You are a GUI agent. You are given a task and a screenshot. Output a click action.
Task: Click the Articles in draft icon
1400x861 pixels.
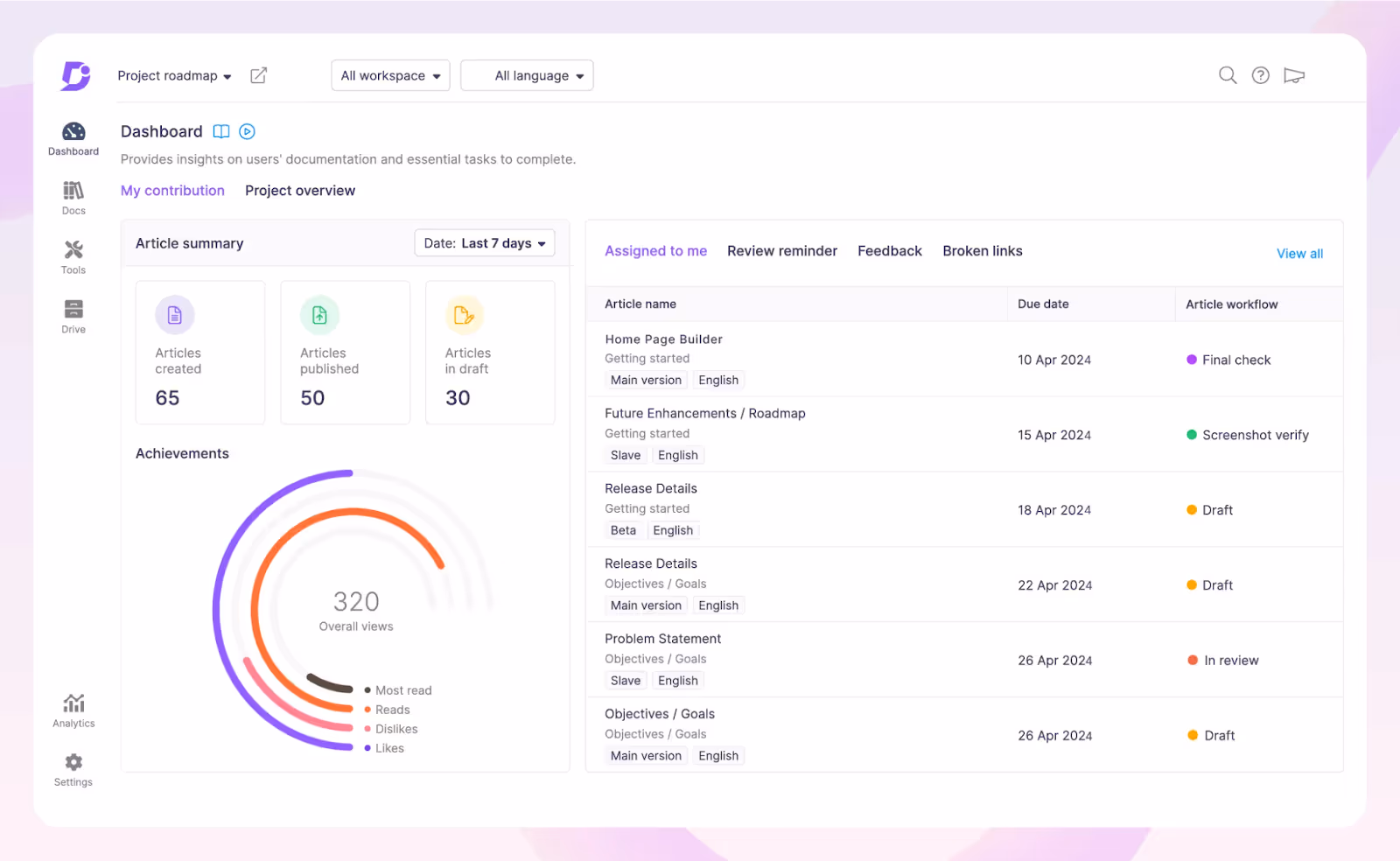pyautogui.click(x=465, y=315)
